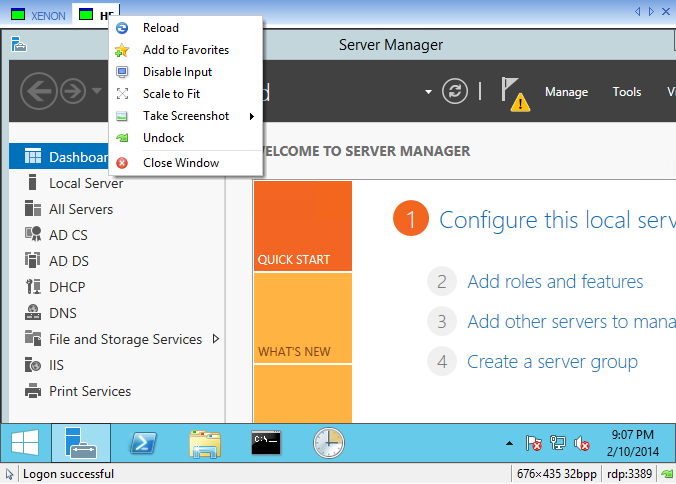Viewport: 676px width, 484px height.
Task: Click the green Undock icon
Action: [x=122, y=138]
